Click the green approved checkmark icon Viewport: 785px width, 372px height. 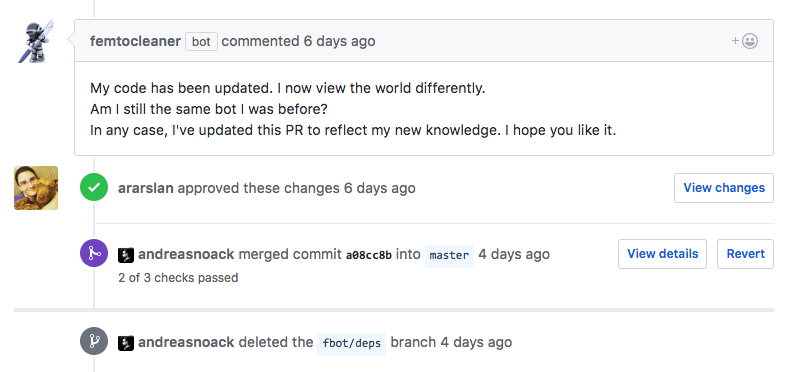pyautogui.click(x=94, y=188)
